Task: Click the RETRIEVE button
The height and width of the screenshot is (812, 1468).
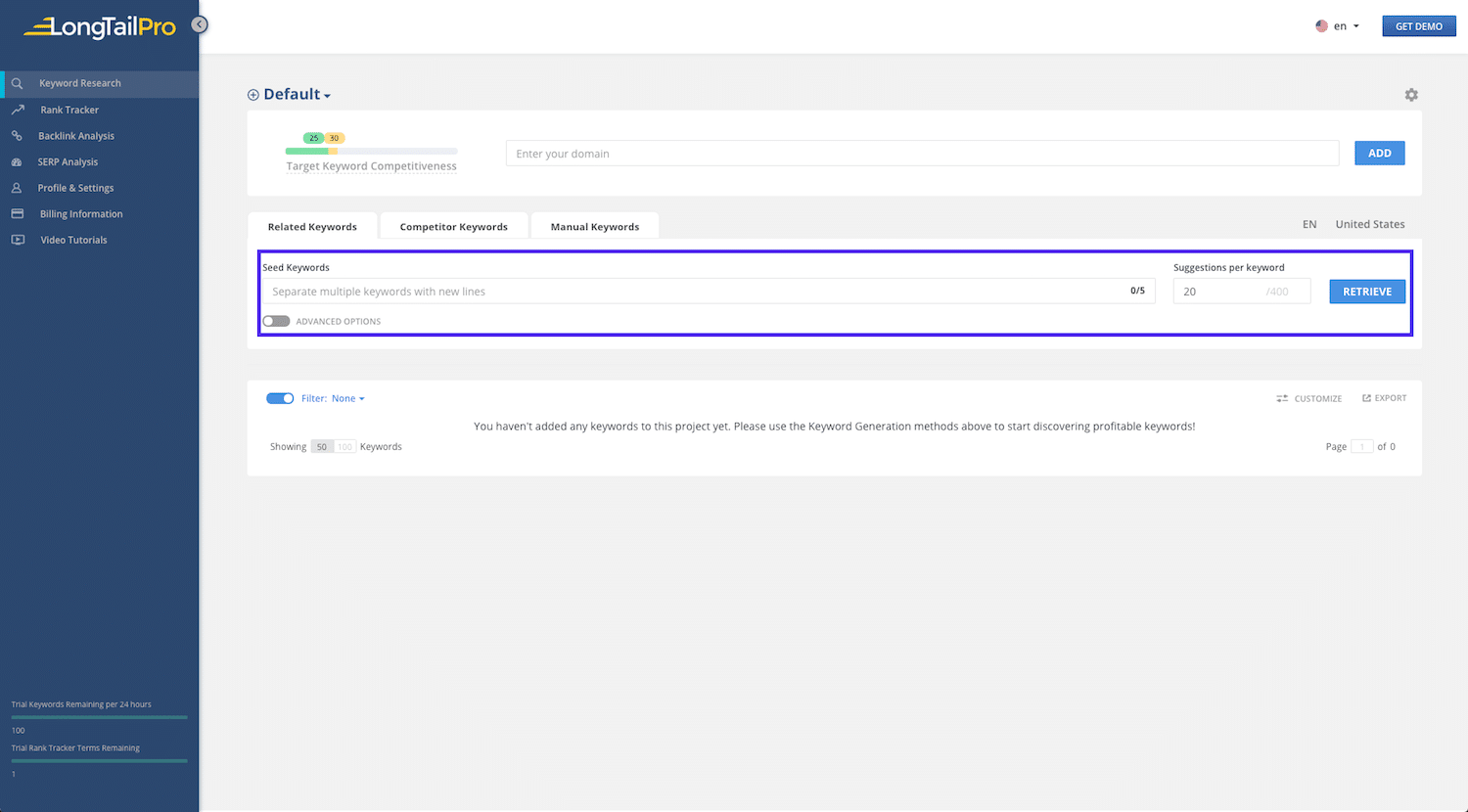Action: [1366, 291]
